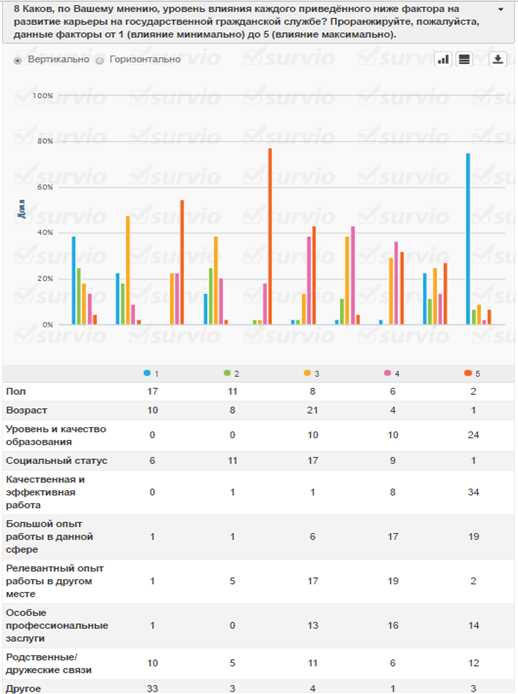Image resolution: width=518 pixels, height=694 pixels.
Task: Select the Вертикально radio button
Action: pos(18,61)
